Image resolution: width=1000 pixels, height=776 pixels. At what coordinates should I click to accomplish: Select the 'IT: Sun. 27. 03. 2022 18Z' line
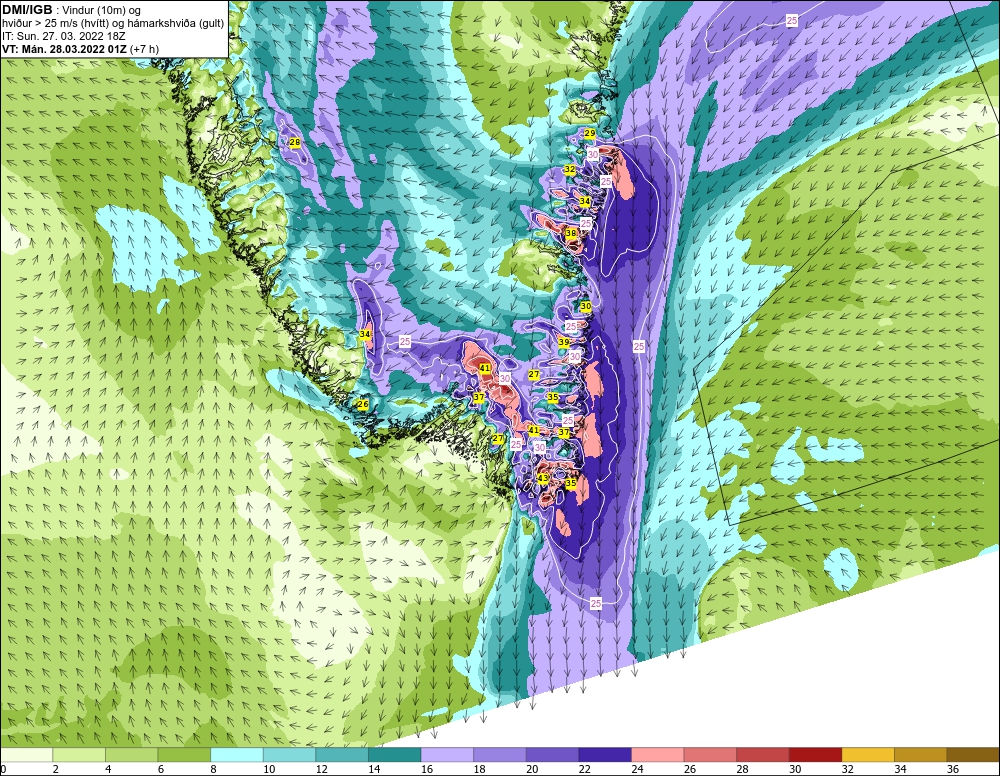pos(64,36)
